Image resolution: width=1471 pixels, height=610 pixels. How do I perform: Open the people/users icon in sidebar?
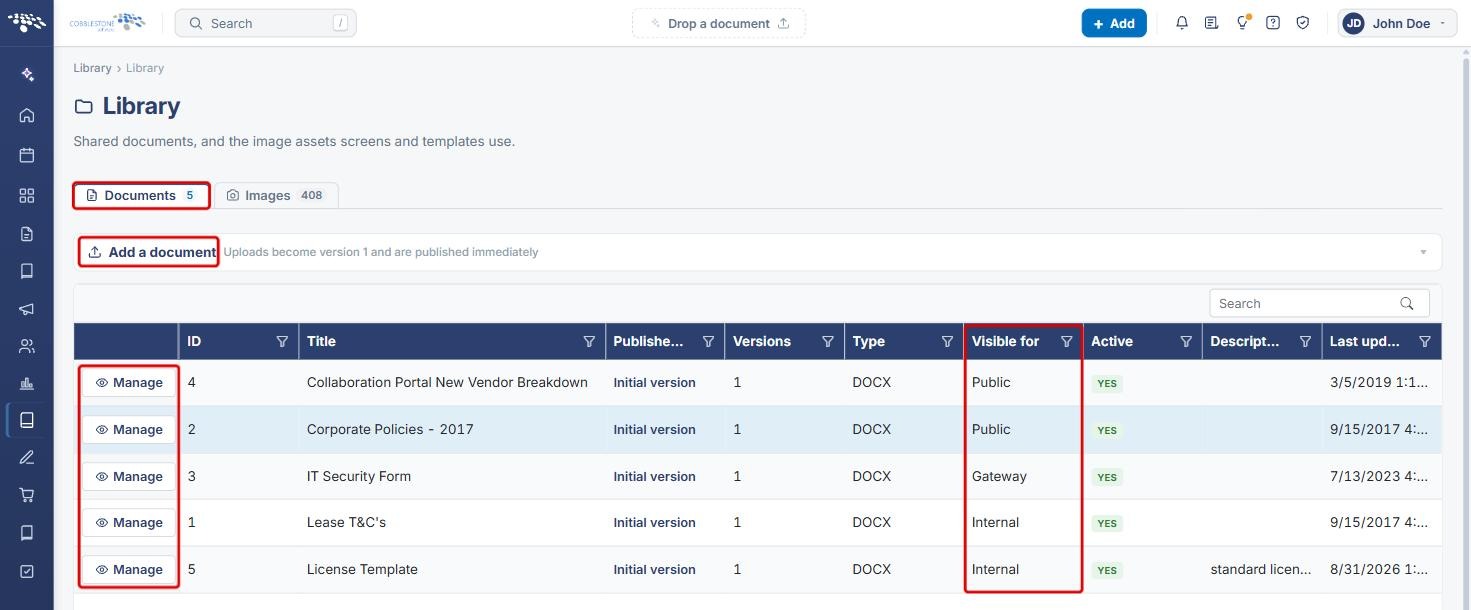[x=27, y=347]
